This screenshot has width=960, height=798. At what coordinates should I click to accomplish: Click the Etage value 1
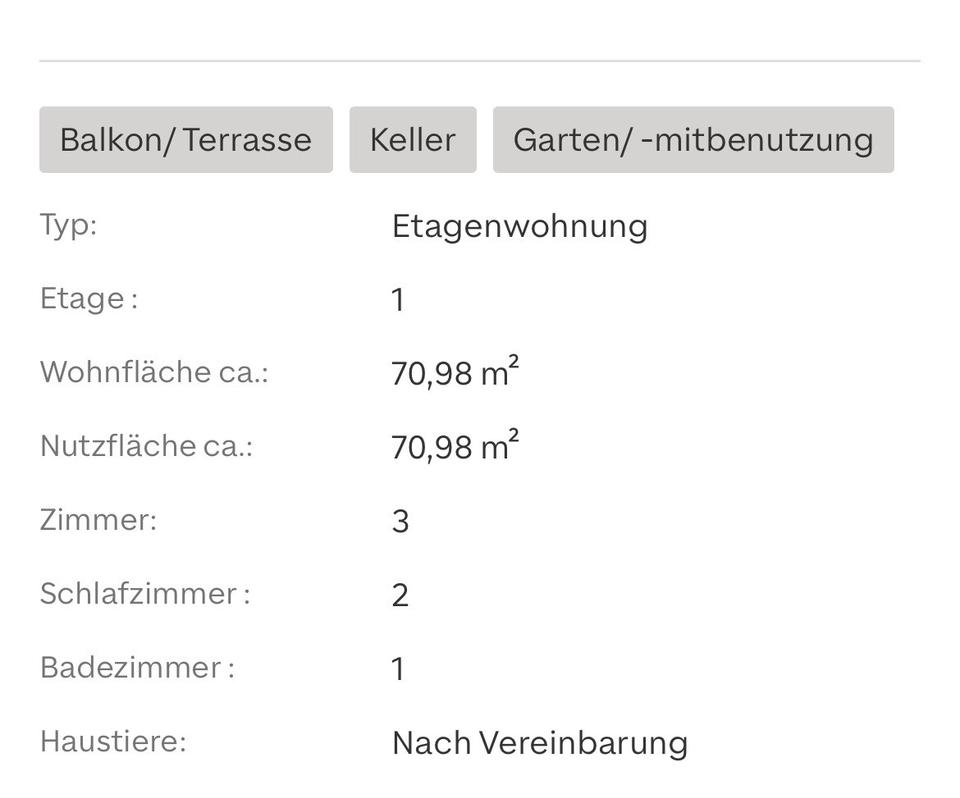coord(398,300)
